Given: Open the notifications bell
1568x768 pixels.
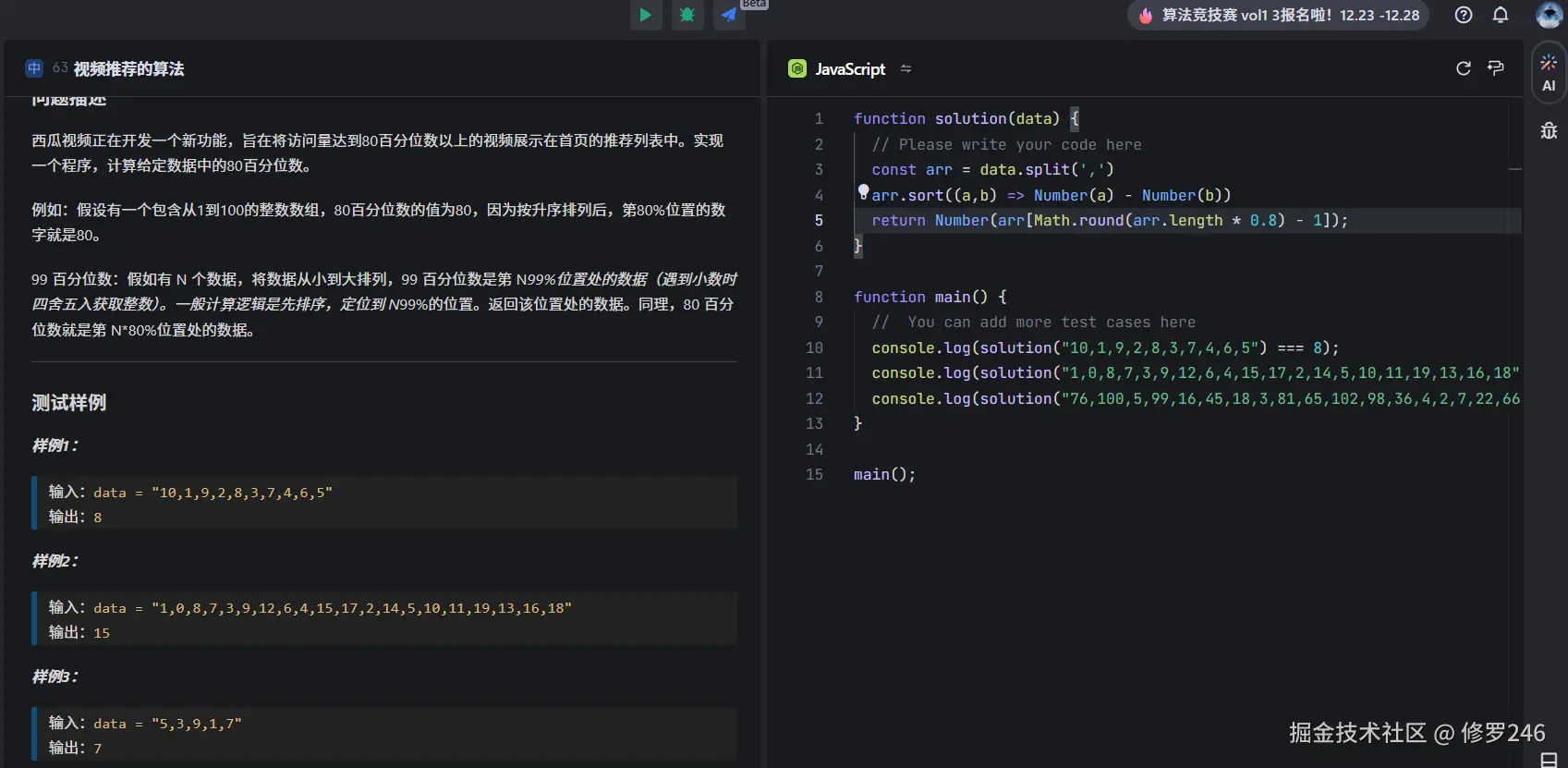Looking at the screenshot, I should 1501,15.
